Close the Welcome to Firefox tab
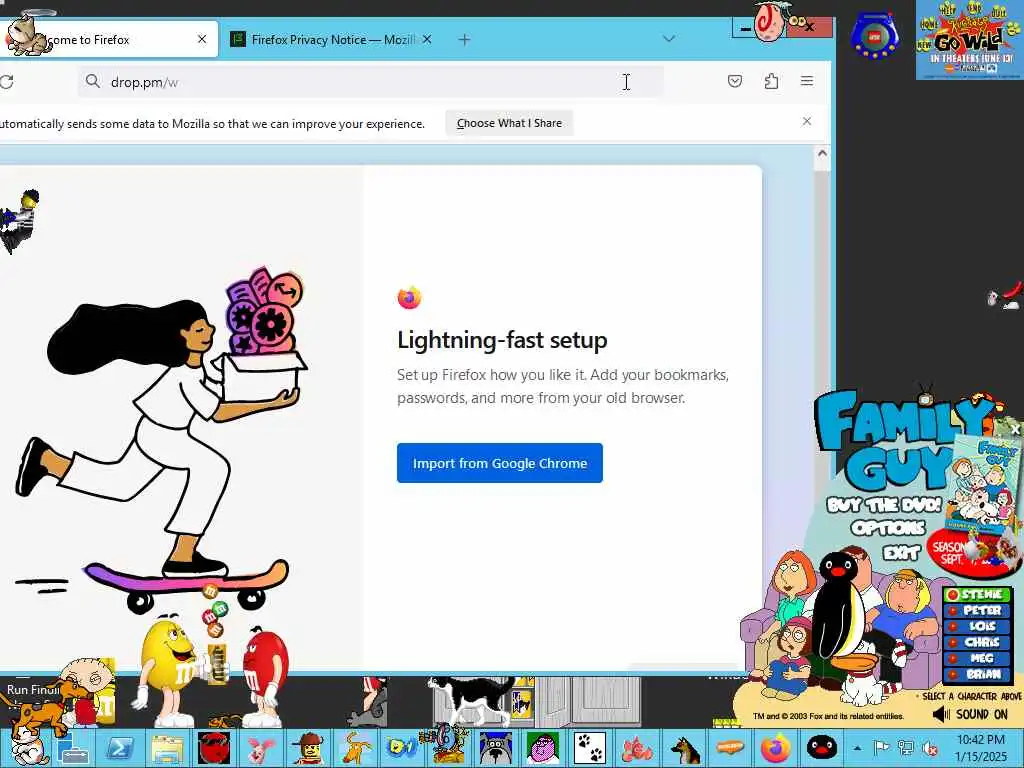 point(202,39)
